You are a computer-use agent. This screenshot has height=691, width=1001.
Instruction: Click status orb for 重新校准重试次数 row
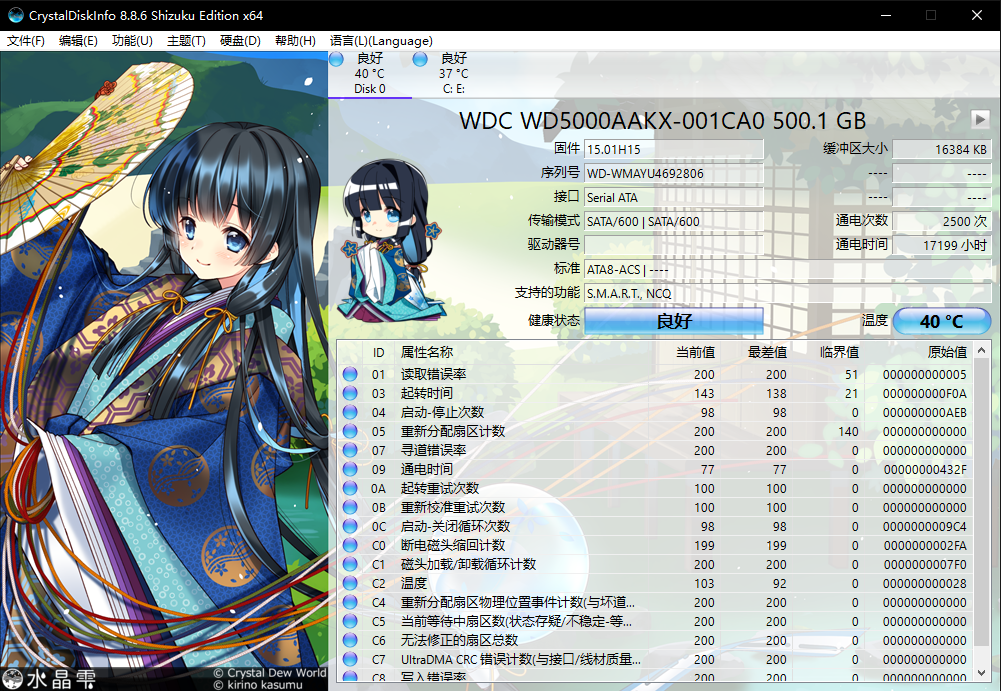click(350, 507)
